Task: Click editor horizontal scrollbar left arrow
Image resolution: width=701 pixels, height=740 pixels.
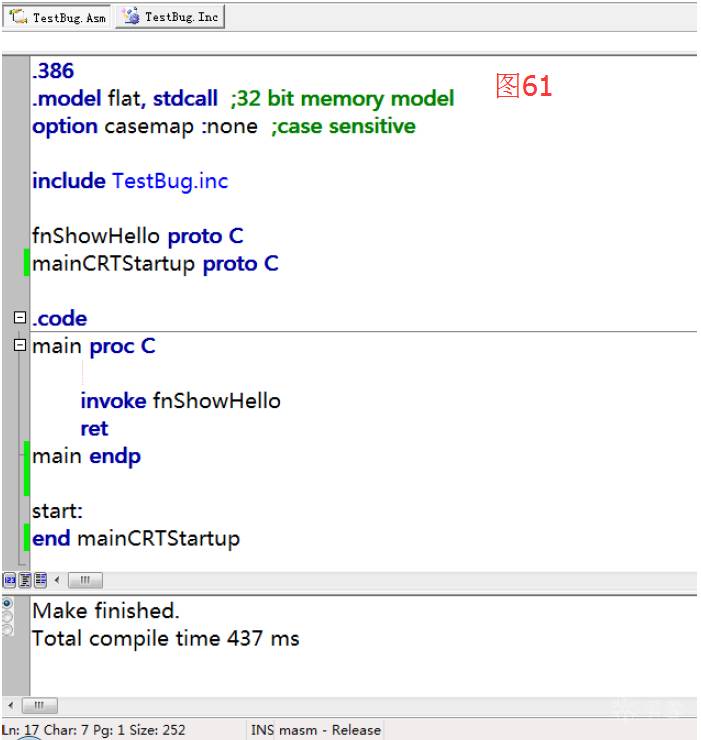Action: pyautogui.click(x=57, y=580)
